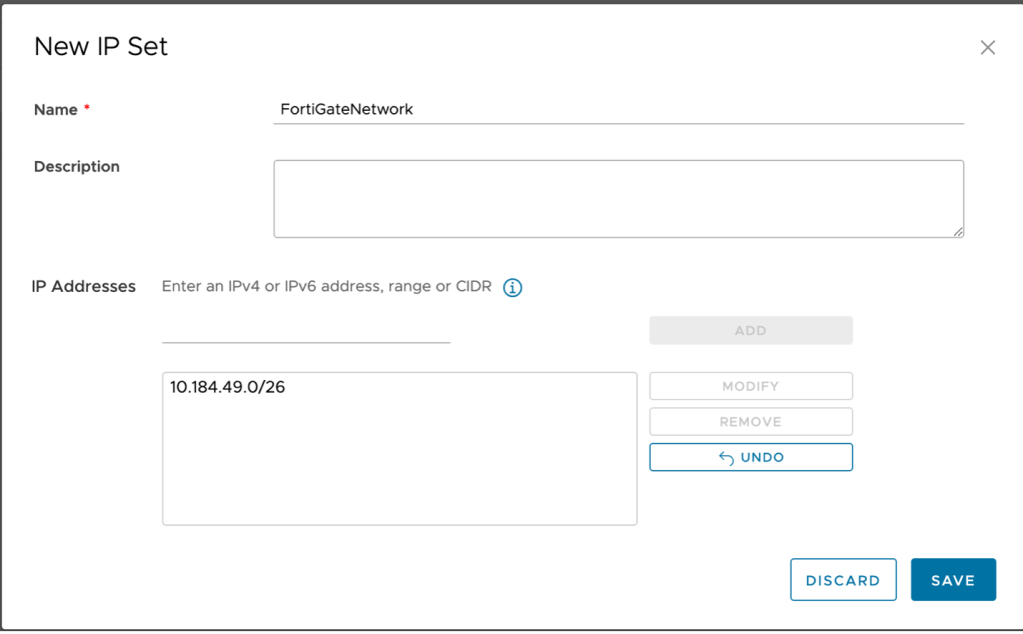Click the IP Addresses label
The height and width of the screenshot is (634, 1023).
click(x=84, y=287)
